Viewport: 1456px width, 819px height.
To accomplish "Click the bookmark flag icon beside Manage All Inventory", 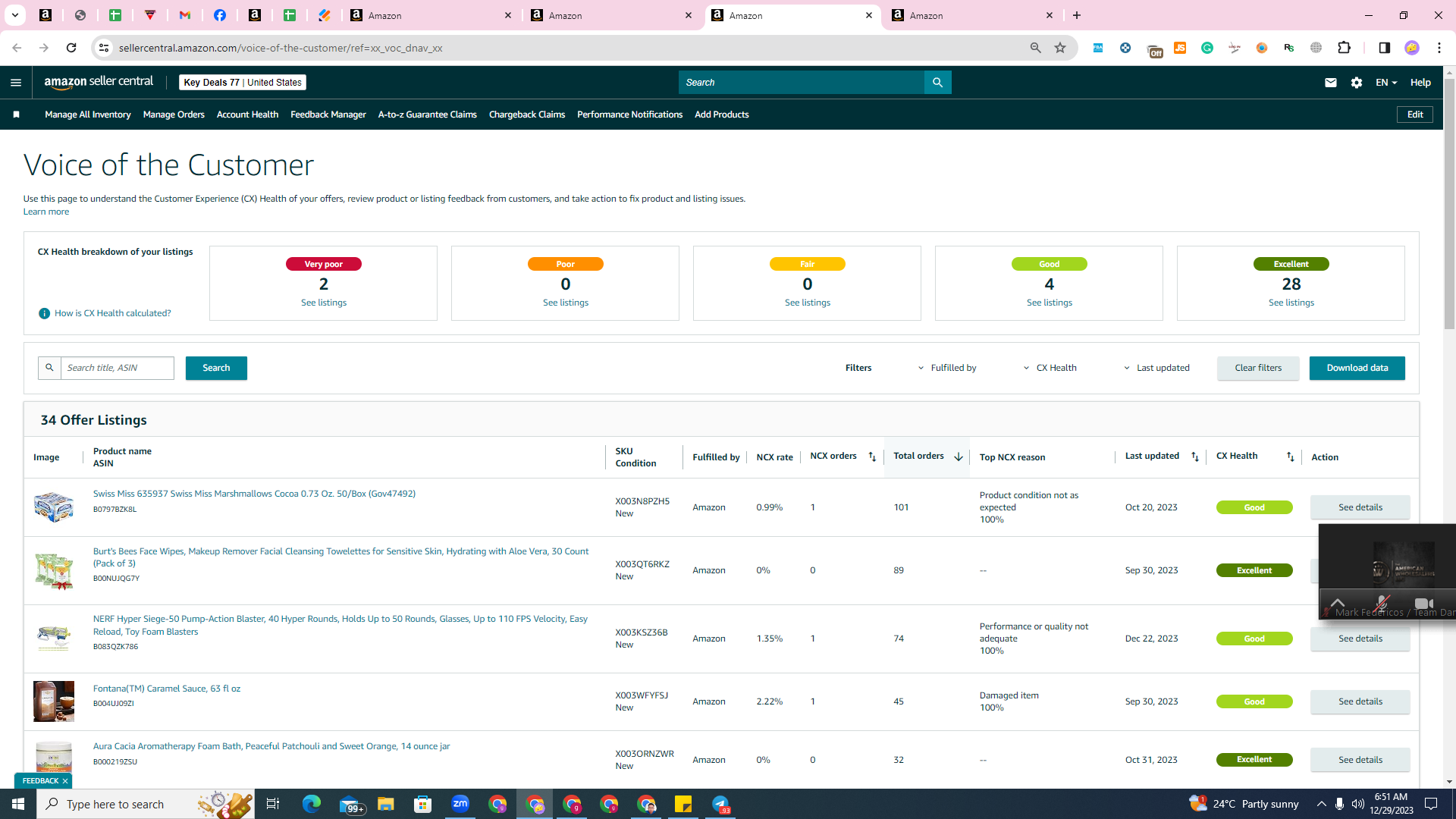I will [16, 115].
